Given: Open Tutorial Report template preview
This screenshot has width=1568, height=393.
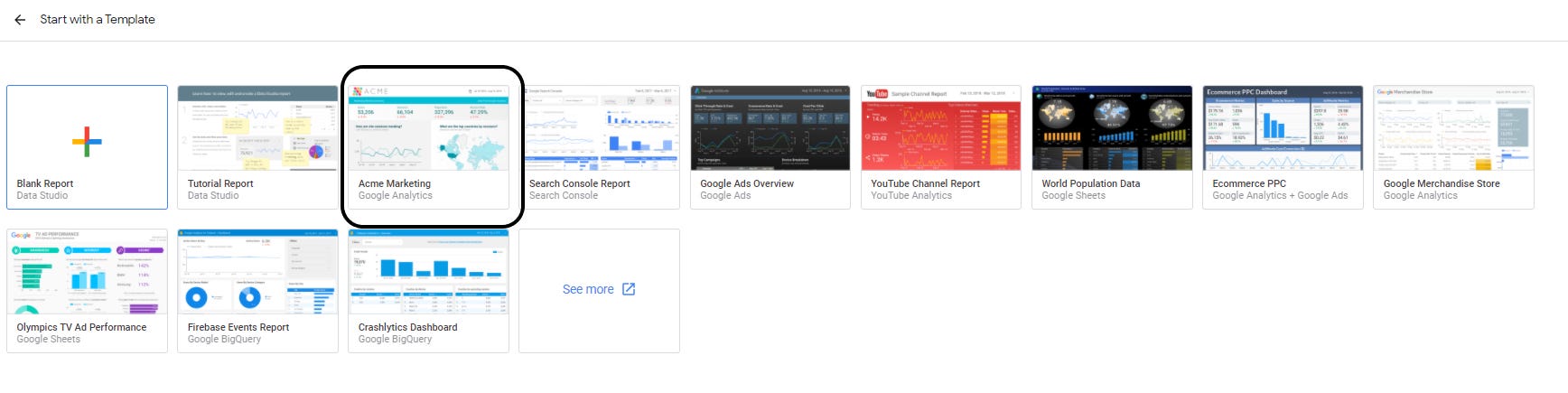Looking at the screenshot, I should [257, 128].
